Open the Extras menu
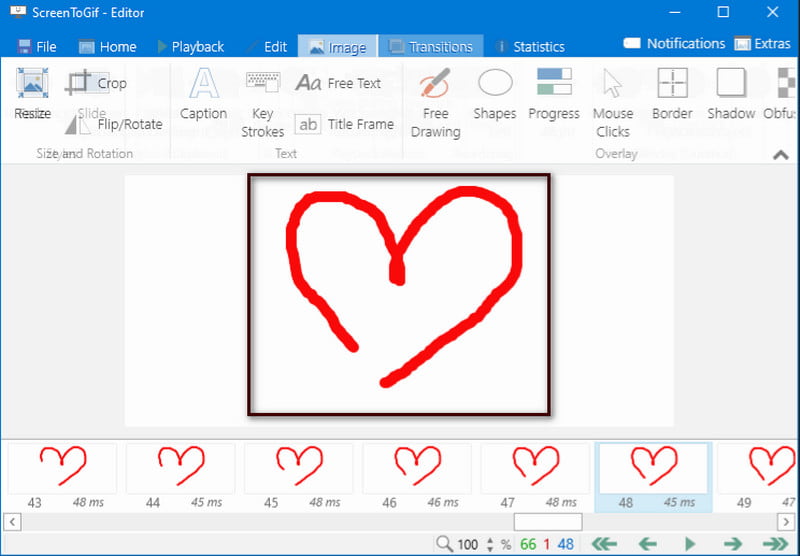800x556 pixels. [762, 44]
